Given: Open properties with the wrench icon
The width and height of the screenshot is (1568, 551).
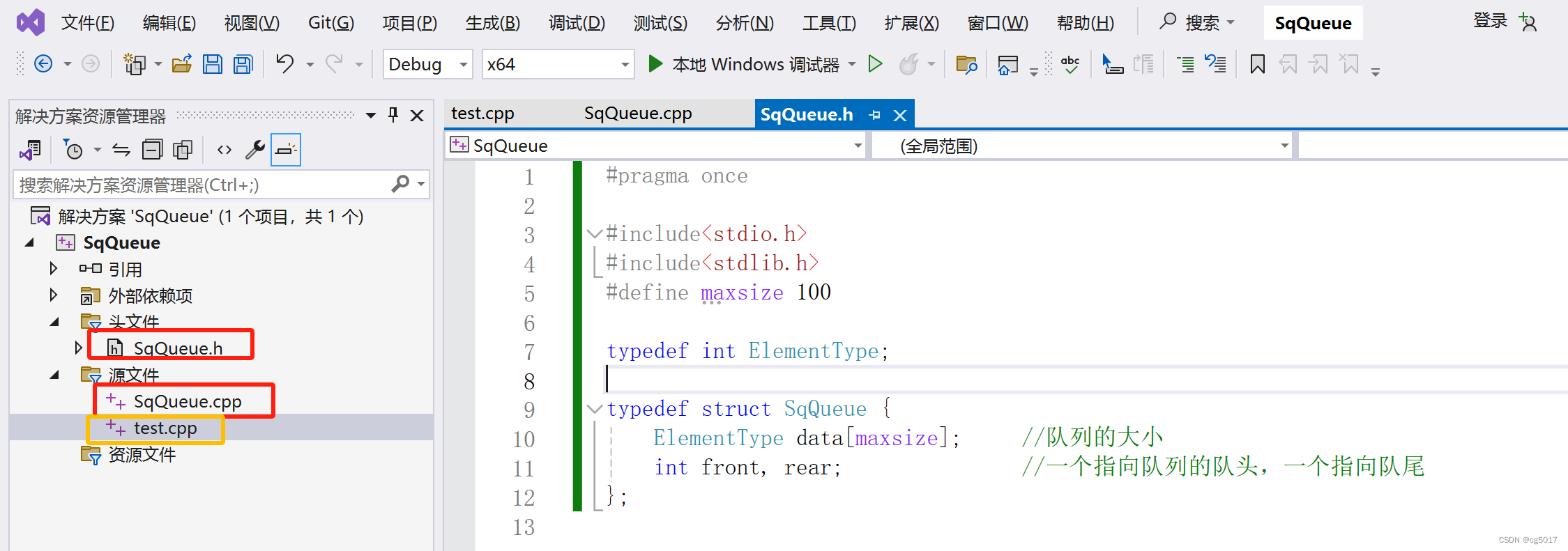Looking at the screenshot, I should [x=255, y=150].
